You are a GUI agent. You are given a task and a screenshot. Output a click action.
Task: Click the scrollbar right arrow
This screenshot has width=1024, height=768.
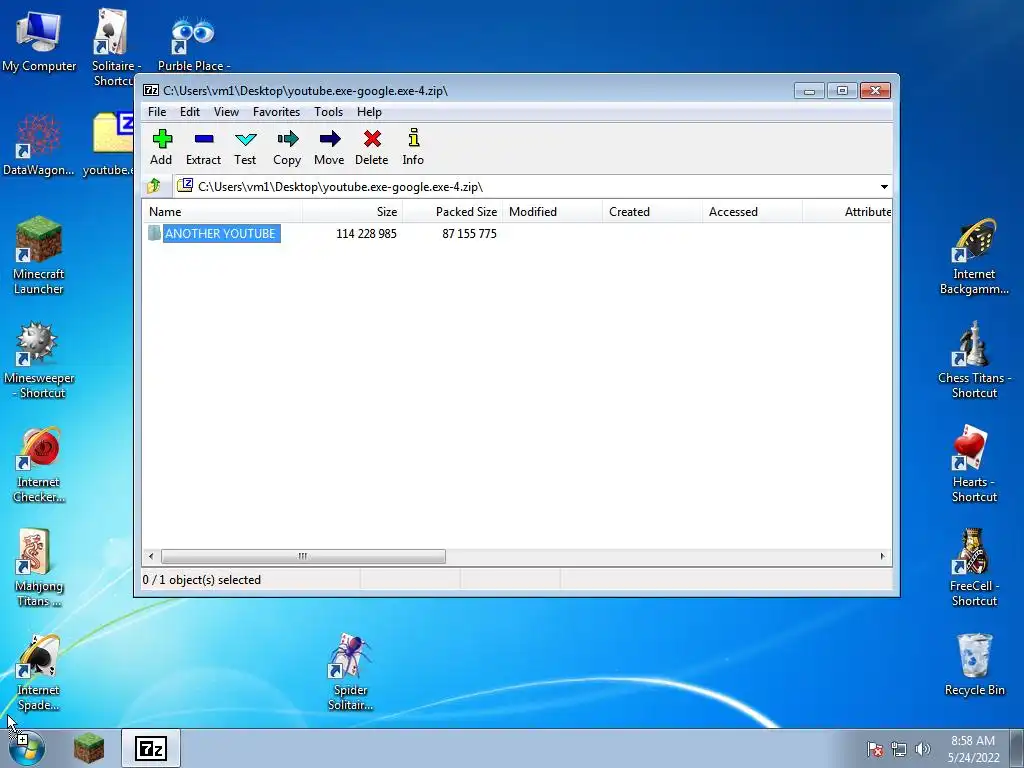pyautogui.click(x=882, y=556)
